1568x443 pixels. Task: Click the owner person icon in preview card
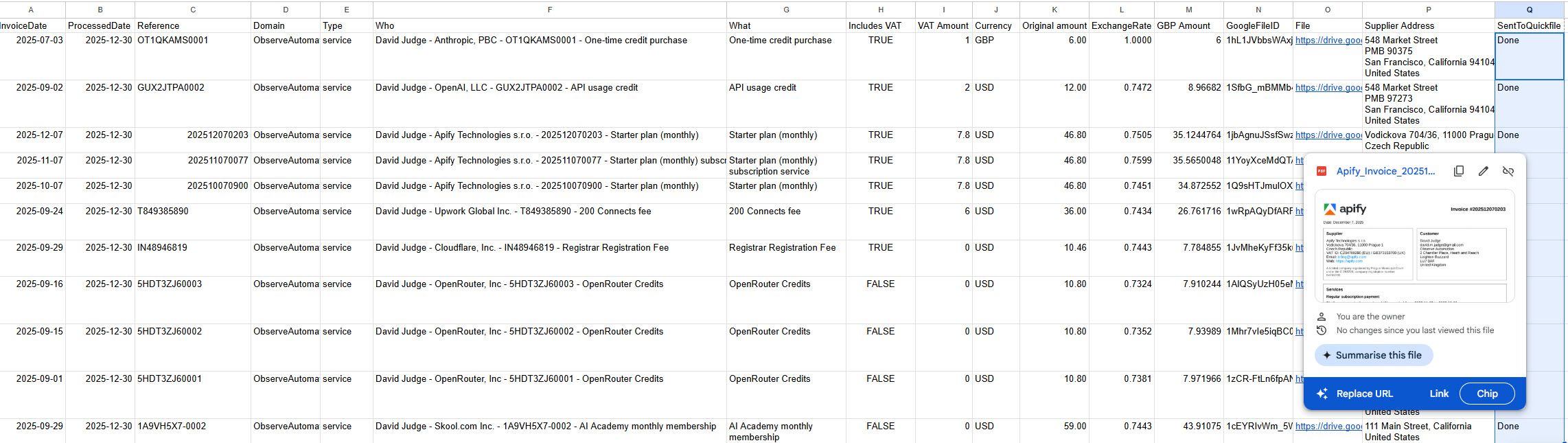(1322, 317)
